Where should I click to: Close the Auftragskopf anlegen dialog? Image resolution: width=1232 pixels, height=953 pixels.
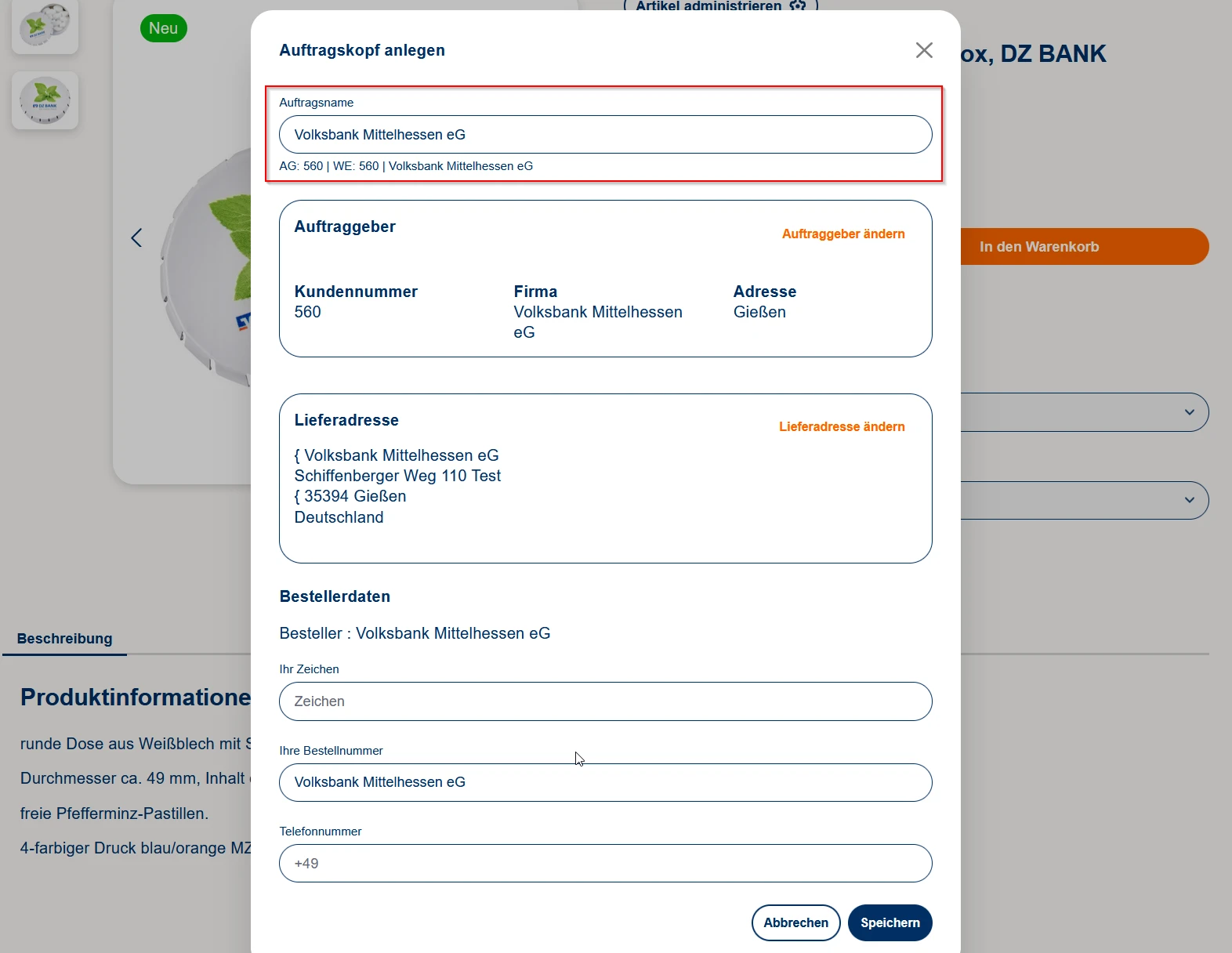(x=924, y=50)
